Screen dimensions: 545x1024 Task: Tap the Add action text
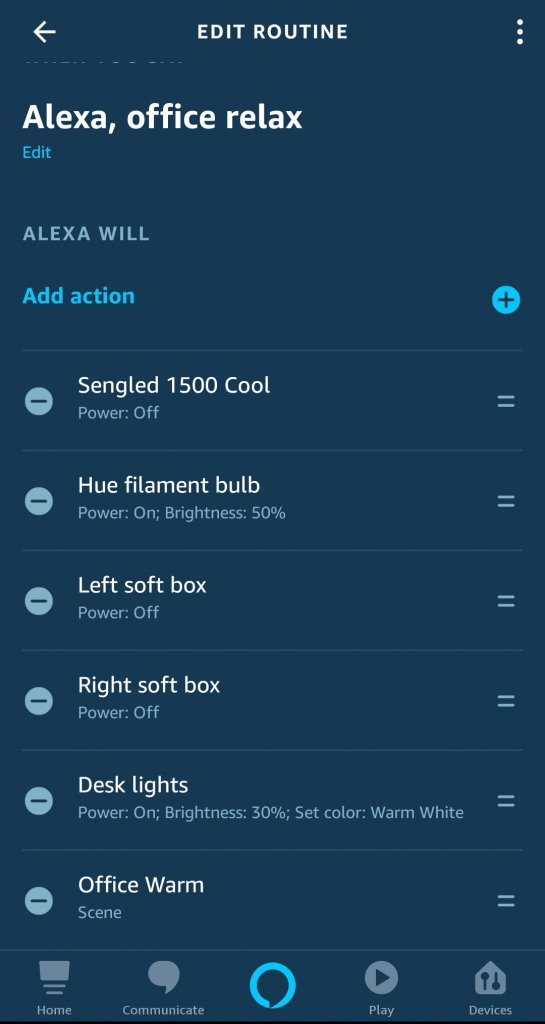coord(78,296)
